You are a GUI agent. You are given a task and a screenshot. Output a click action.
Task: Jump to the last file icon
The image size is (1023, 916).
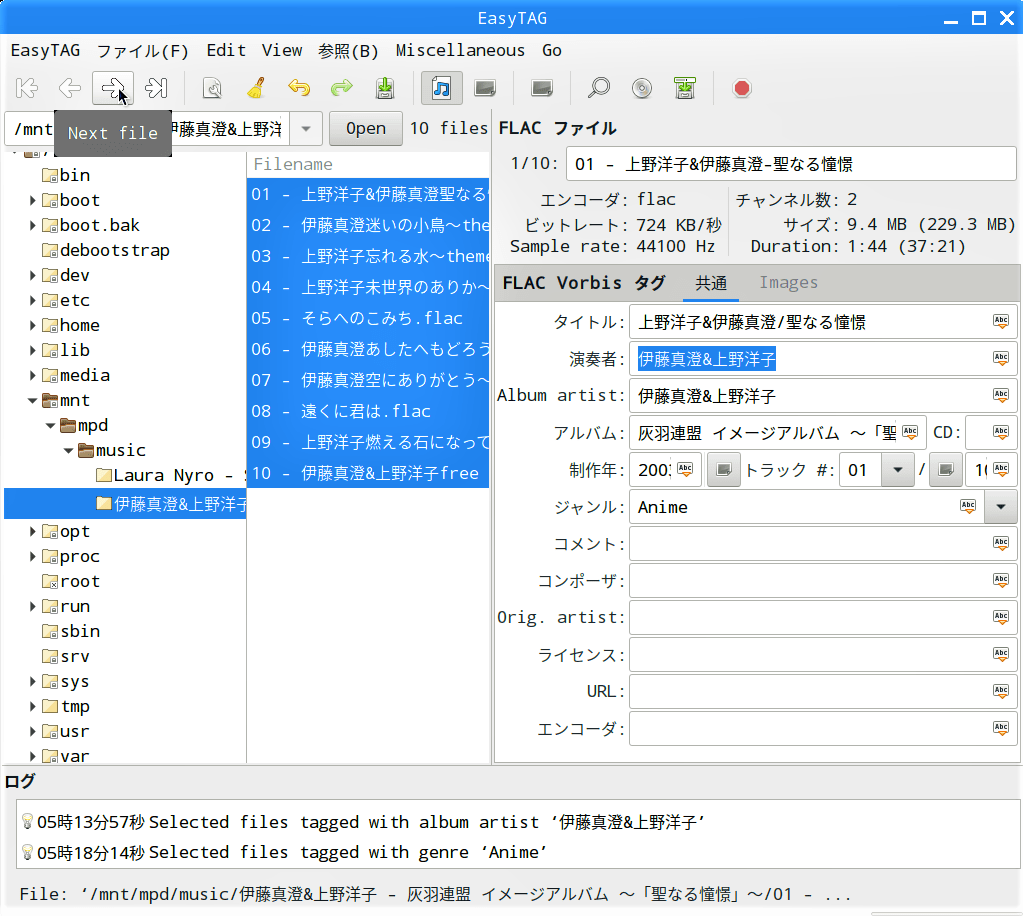[x=156, y=88]
